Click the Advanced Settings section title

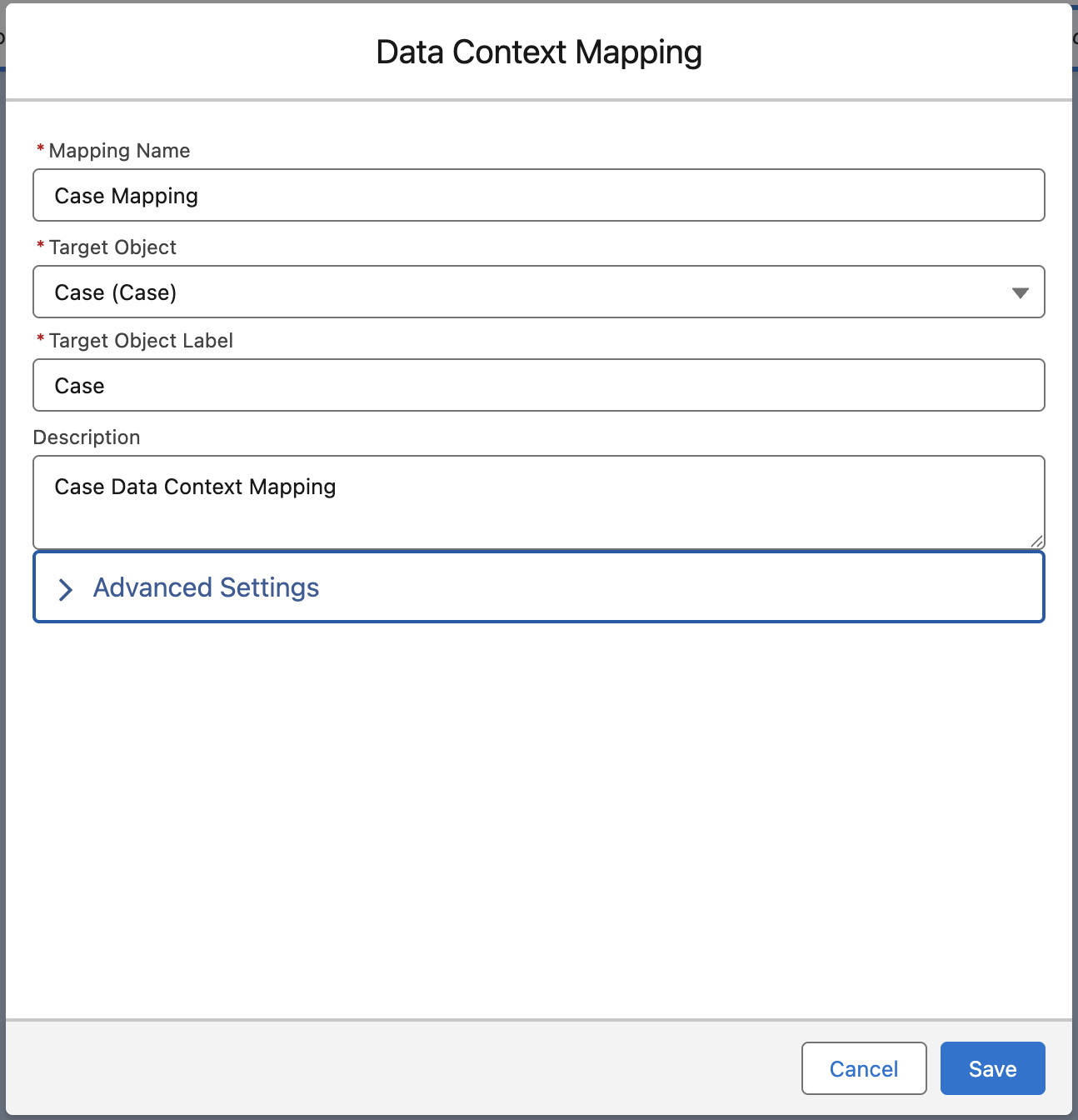[x=206, y=588]
